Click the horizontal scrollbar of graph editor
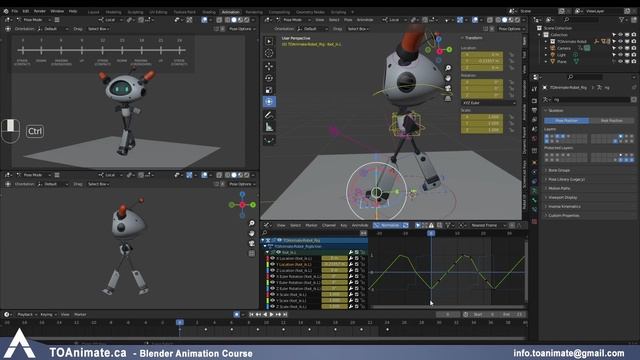 pyautogui.click(x=448, y=307)
